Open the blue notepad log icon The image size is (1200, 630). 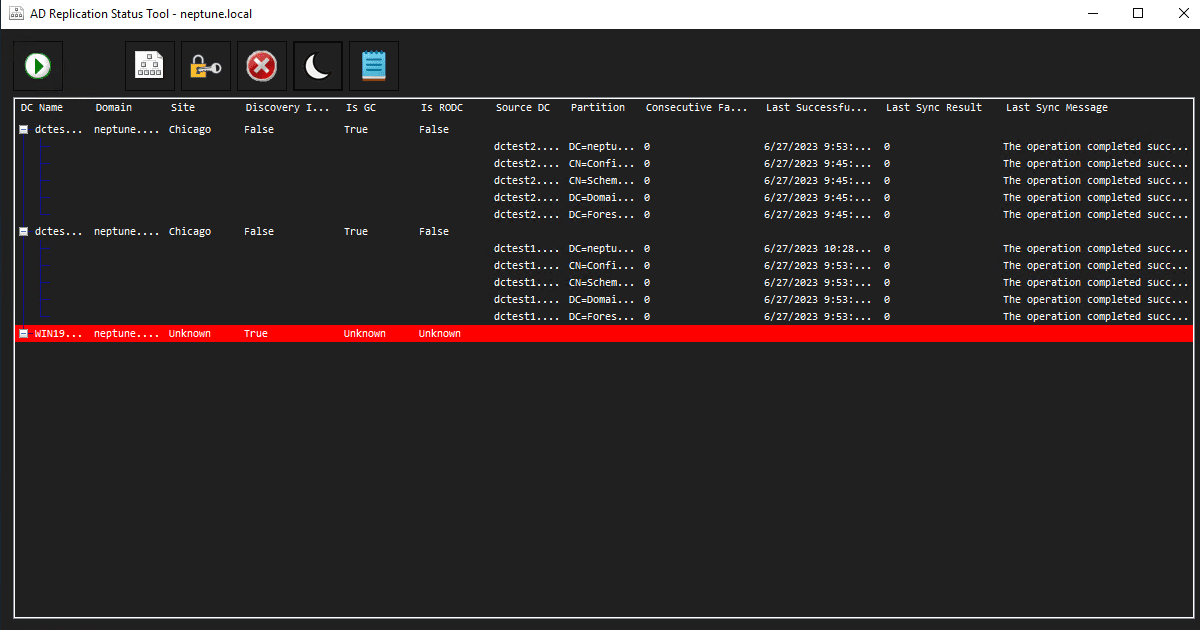[374, 66]
